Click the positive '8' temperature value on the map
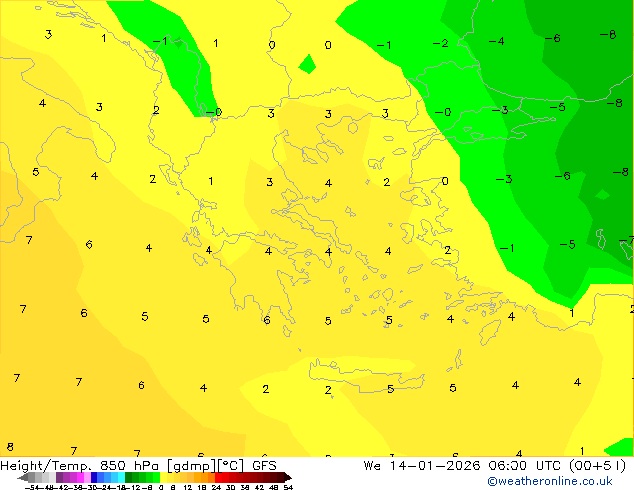Viewport: 634px width, 490px height. 10,447
